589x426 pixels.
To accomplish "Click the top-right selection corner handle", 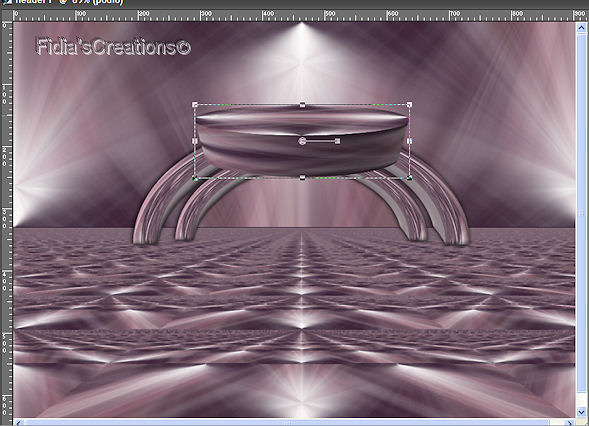I will coord(409,104).
